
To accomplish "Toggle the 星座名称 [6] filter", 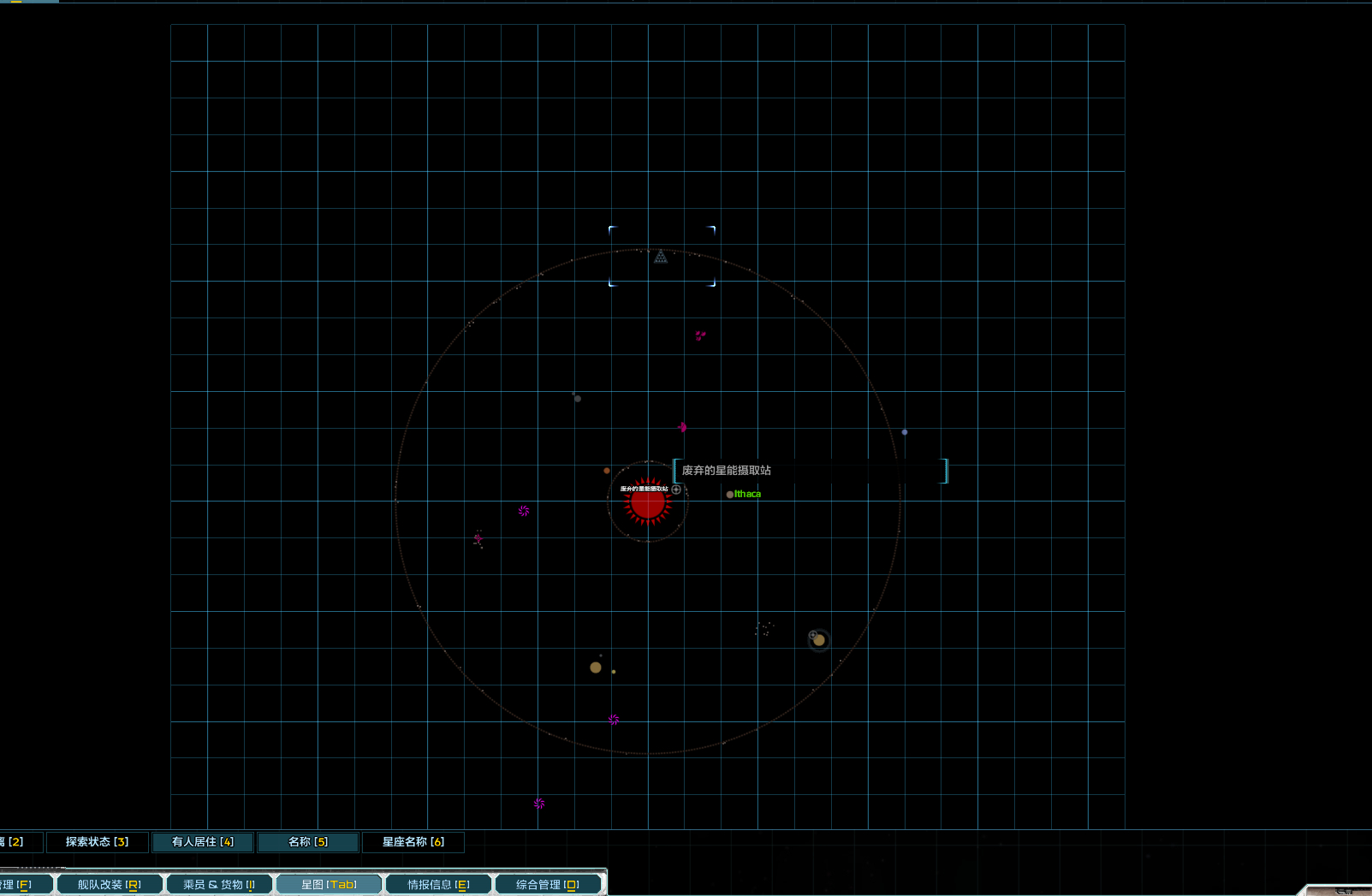I will pos(413,842).
